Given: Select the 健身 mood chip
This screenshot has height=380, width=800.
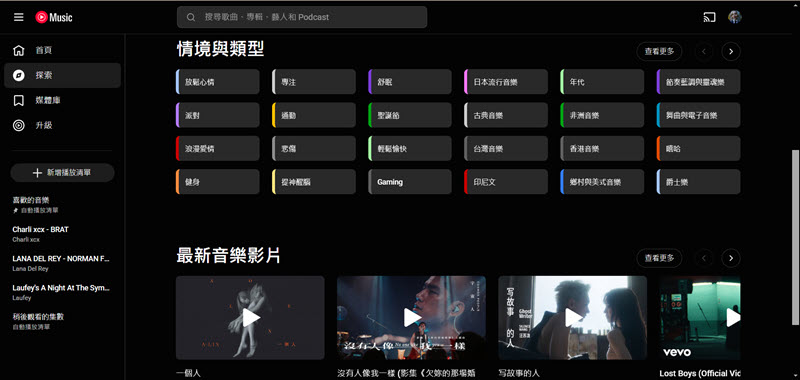Looking at the screenshot, I should pyautogui.click(x=217, y=182).
